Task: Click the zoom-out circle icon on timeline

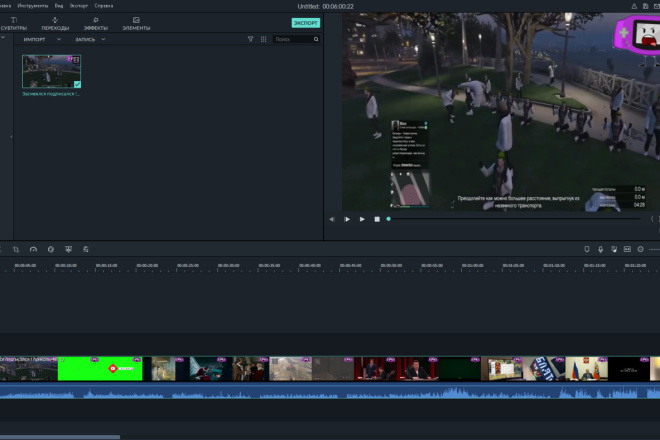Action: [641, 249]
